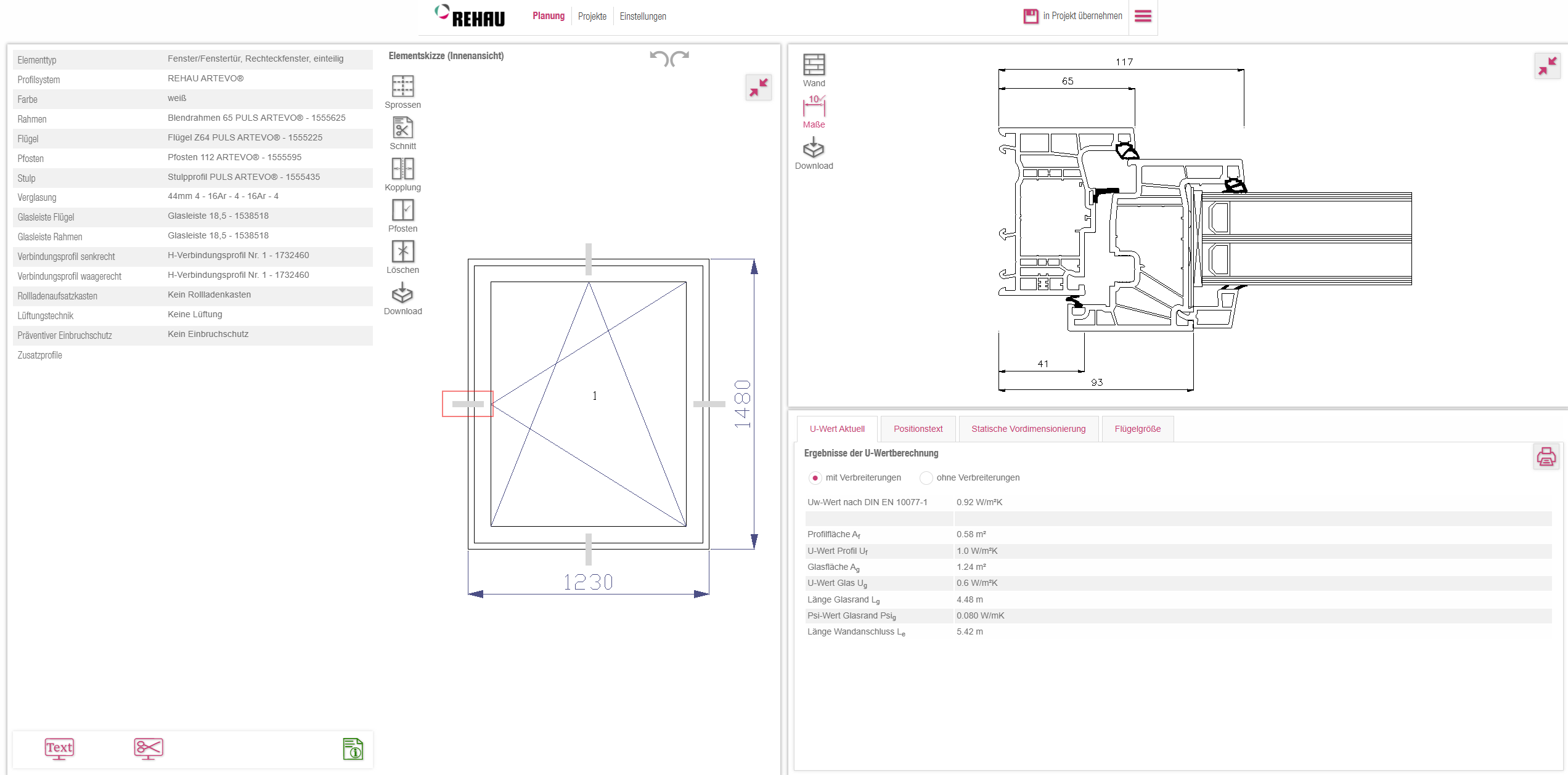This screenshot has height=775, width=1568.
Task: Click the Verbindungsprofil waagerecht value
Action: (239, 275)
